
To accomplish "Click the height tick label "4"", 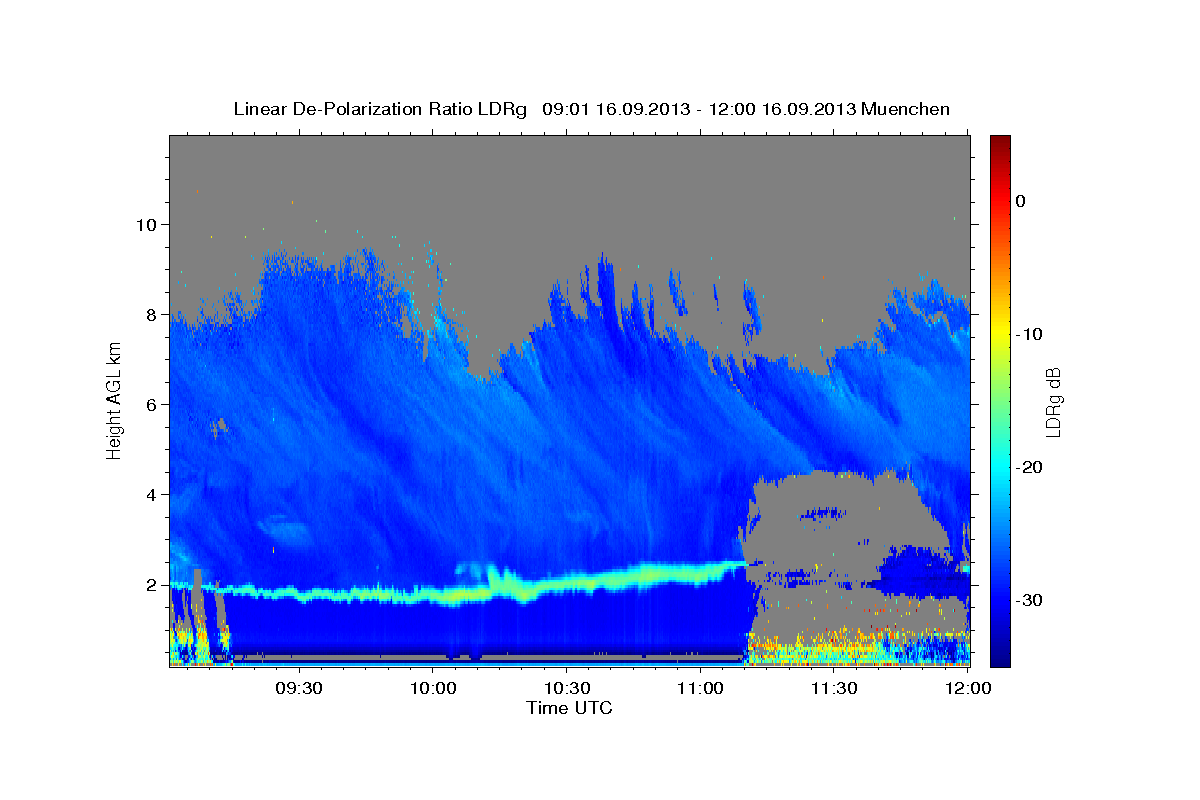I will (x=150, y=494).
